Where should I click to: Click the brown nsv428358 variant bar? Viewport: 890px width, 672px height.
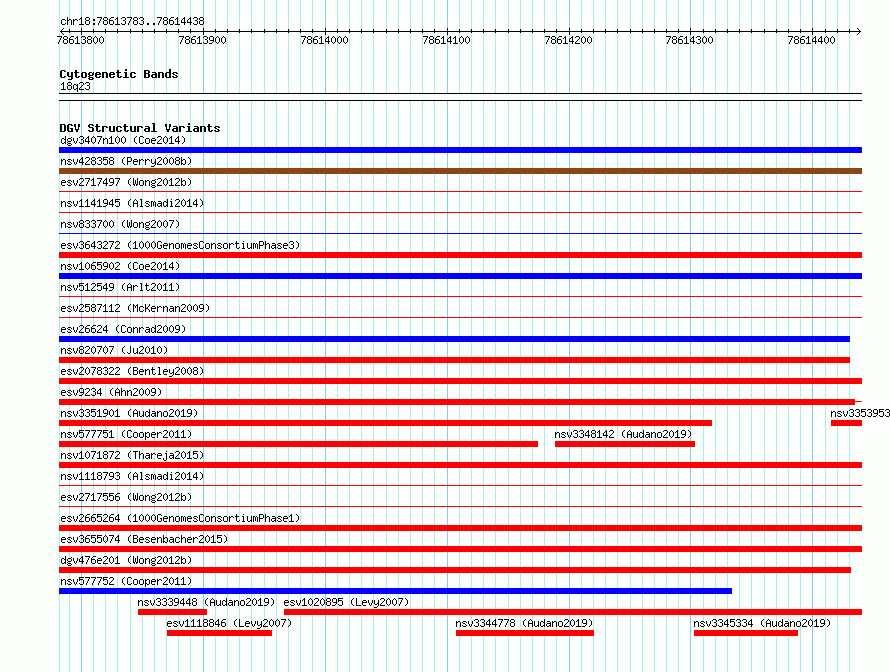click(x=460, y=171)
